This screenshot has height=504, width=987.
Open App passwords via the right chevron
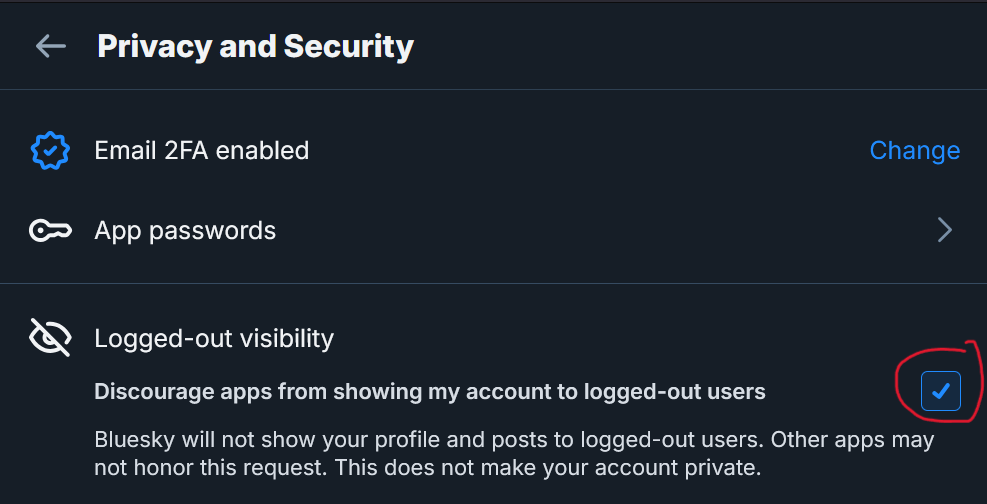[x=944, y=231]
